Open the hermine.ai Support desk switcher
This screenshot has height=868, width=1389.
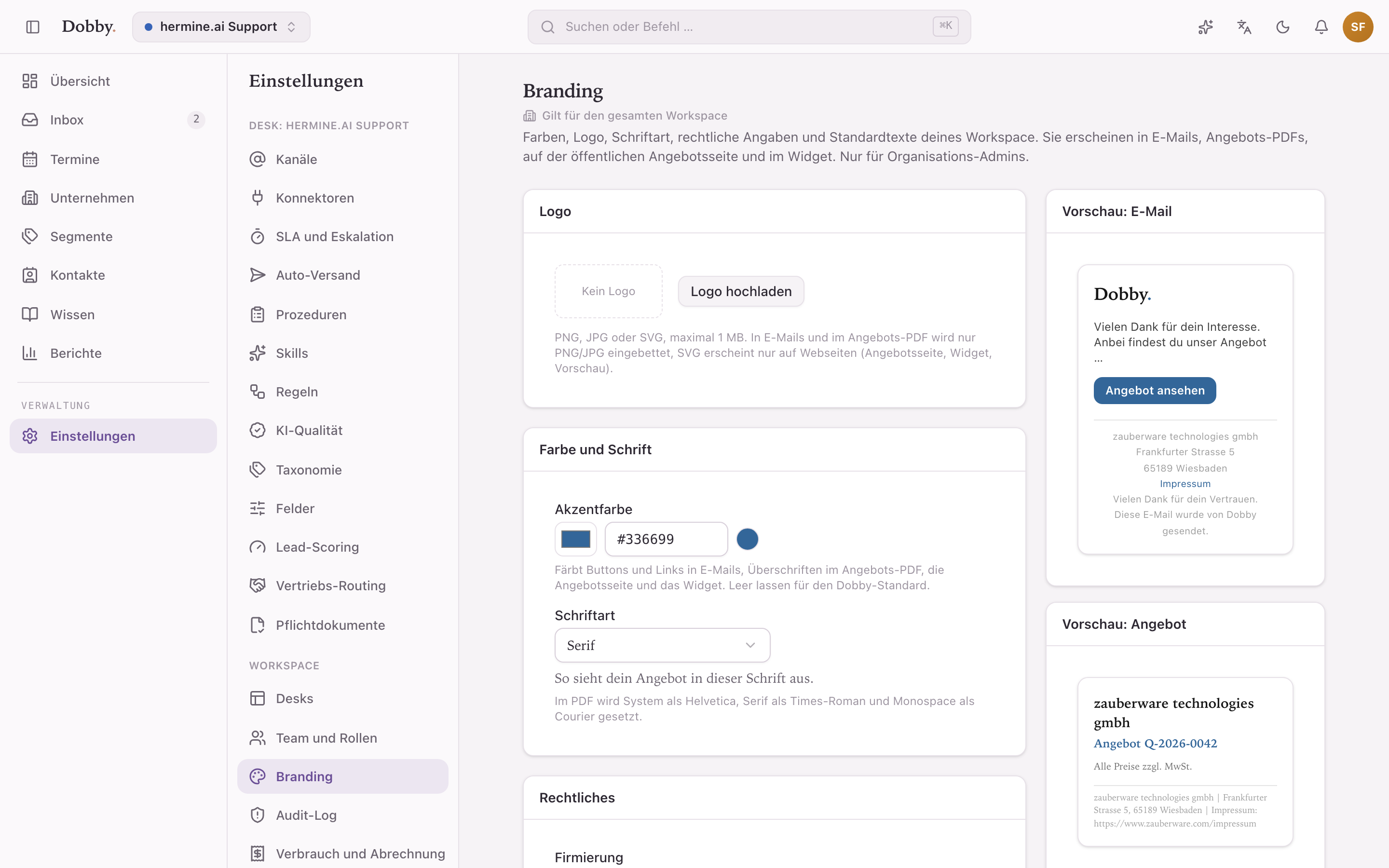click(221, 27)
